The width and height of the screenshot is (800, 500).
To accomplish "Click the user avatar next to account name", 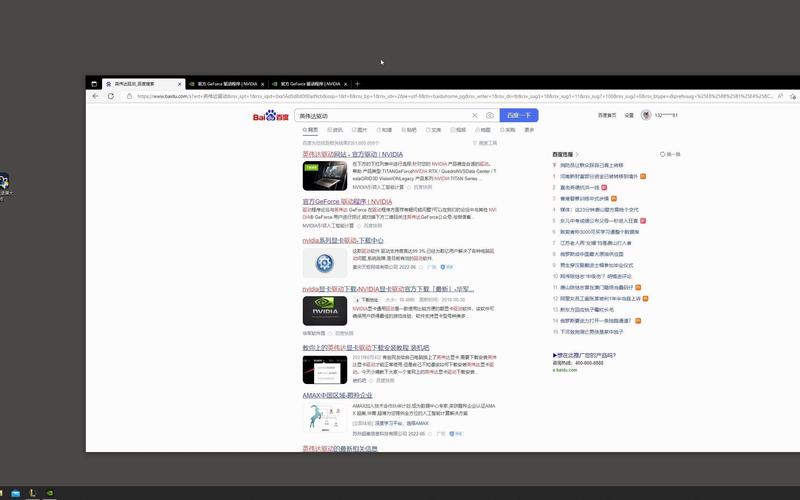I will pos(646,115).
